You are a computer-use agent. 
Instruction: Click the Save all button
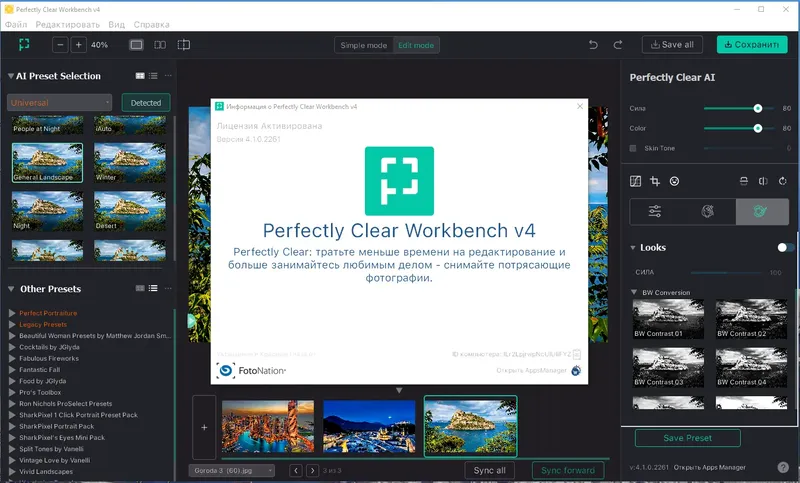click(x=672, y=45)
